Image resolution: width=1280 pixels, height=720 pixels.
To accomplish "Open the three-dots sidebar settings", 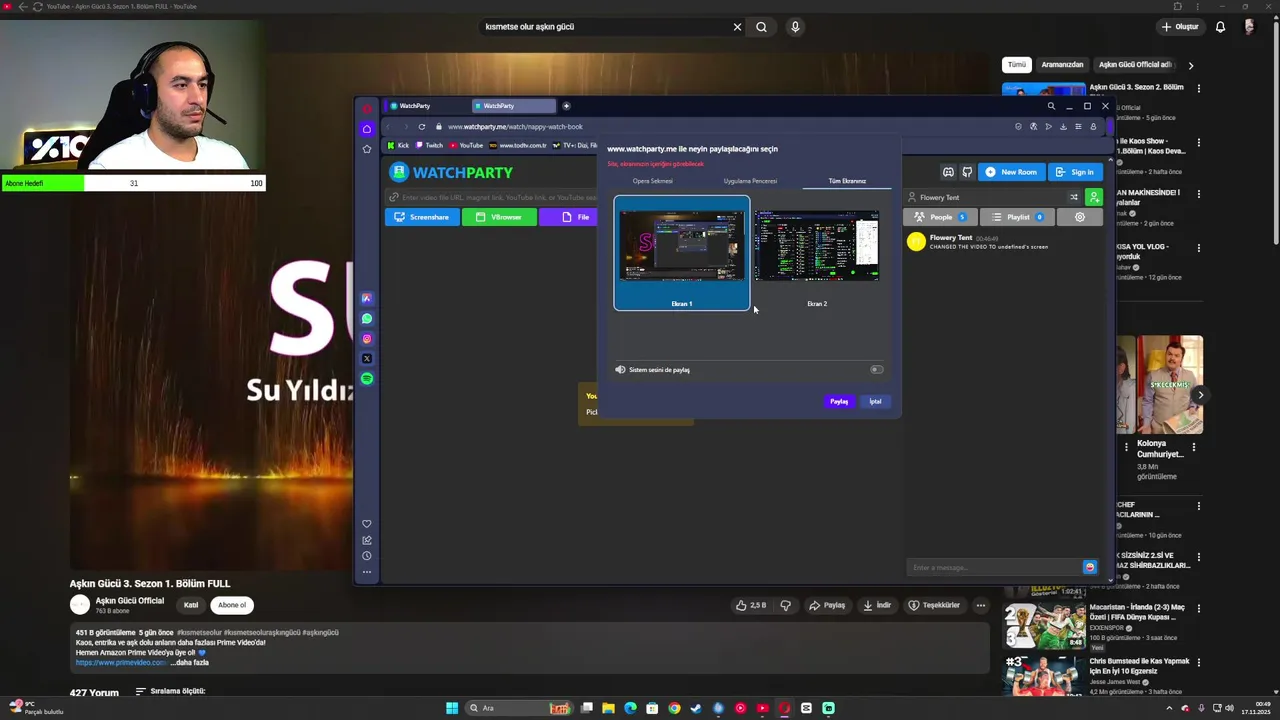I will coord(367,572).
